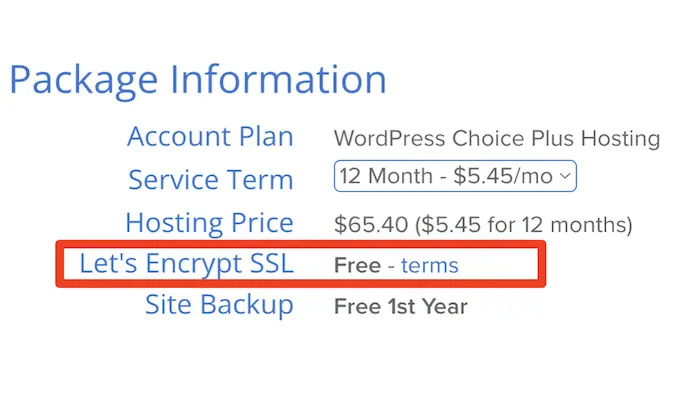Click the word Hosting after Choice Plus
Screen dimensions: 675x400
click(x=623, y=138)
